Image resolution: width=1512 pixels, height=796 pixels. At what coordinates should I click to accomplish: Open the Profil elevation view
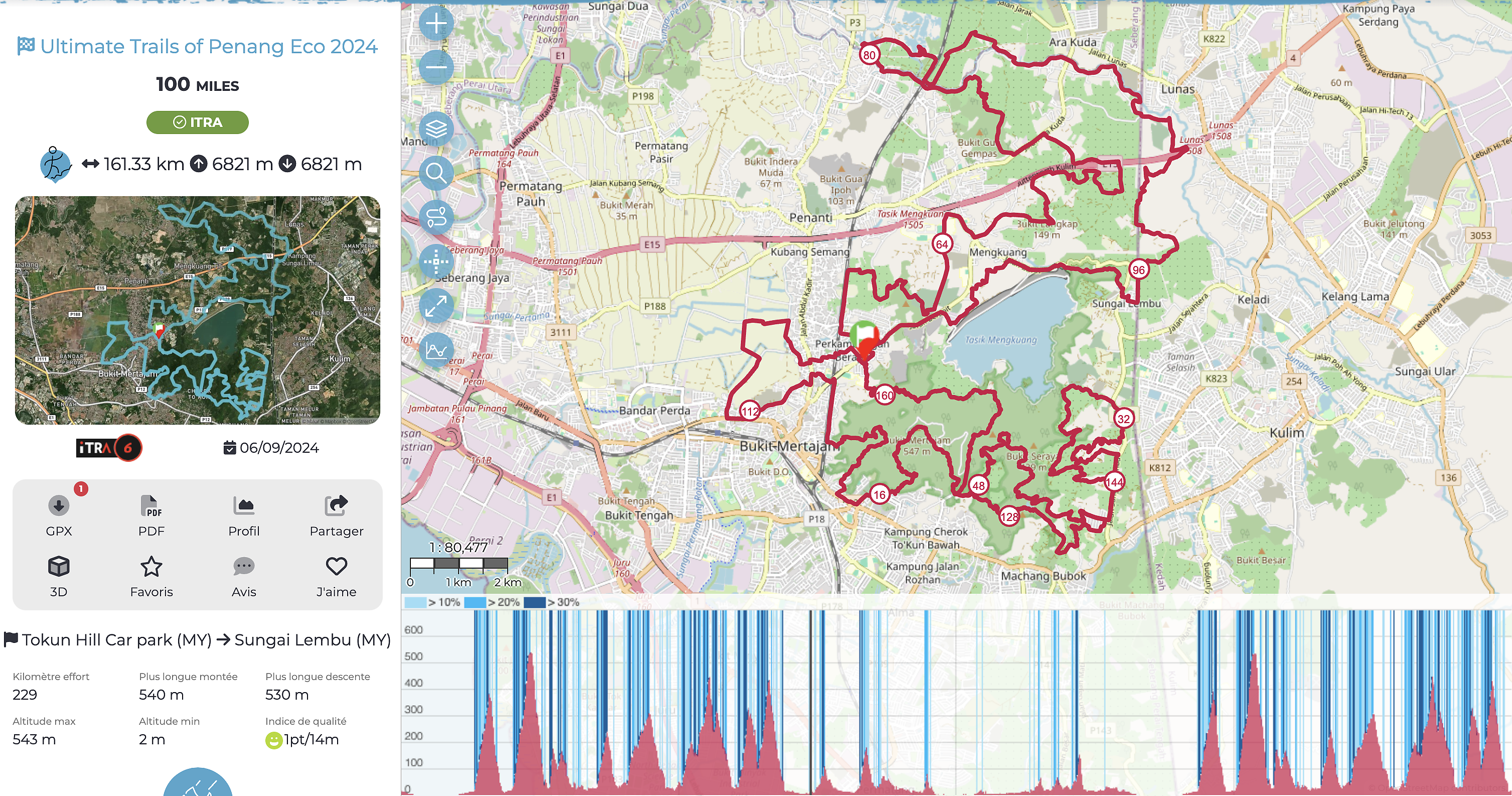[x=244, y=515]
